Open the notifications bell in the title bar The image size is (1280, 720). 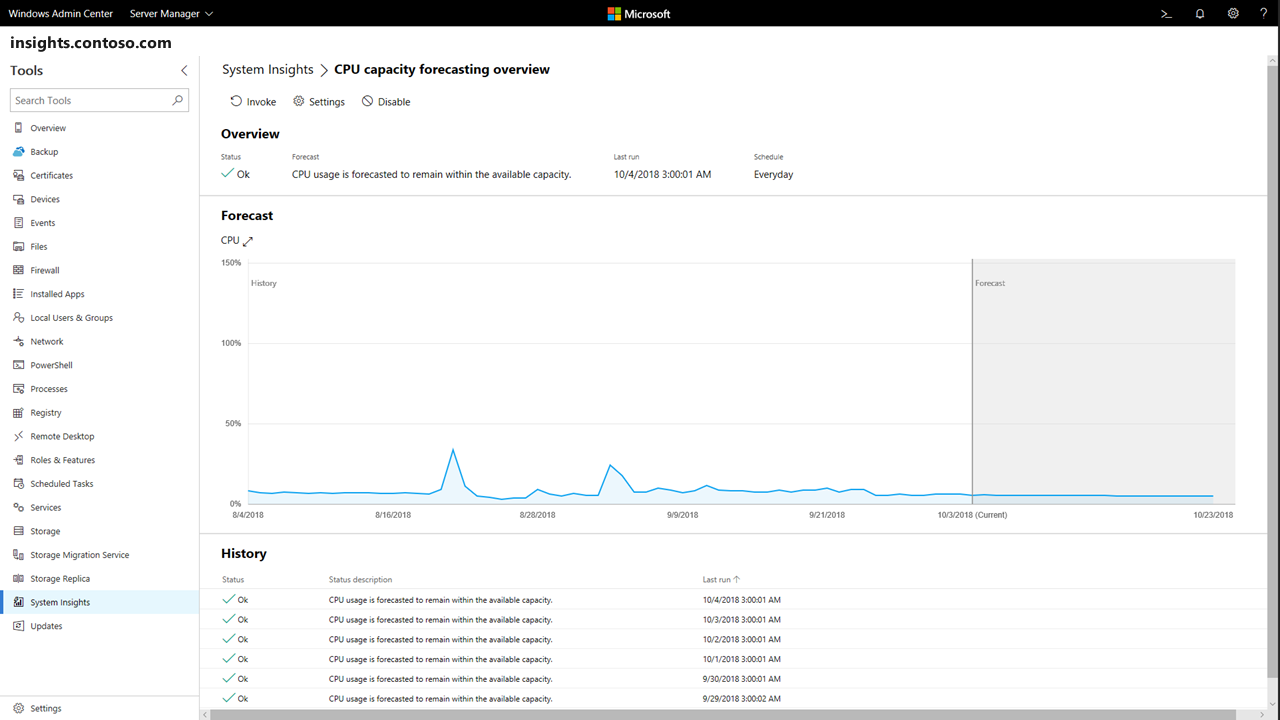(x=1199, y=13)
